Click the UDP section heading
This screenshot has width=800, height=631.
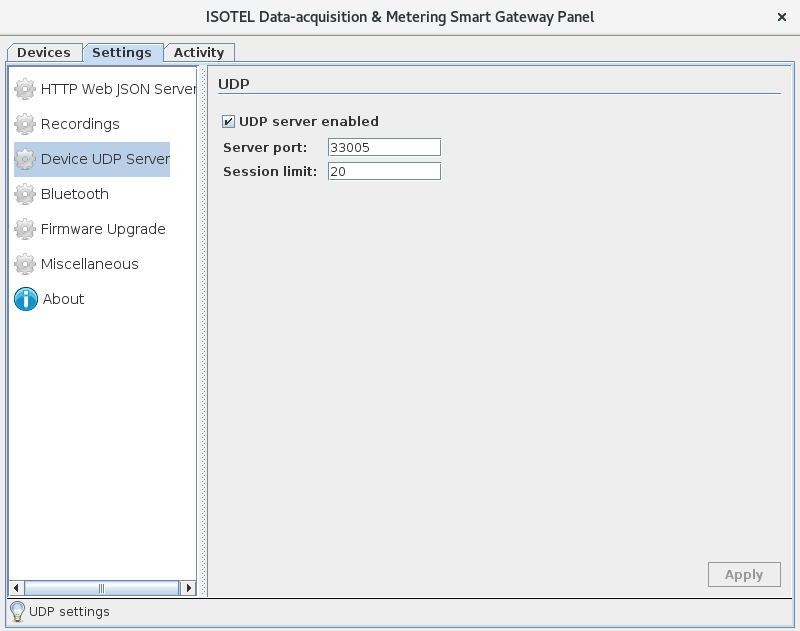pyautogui.click(x=234, y=84)
